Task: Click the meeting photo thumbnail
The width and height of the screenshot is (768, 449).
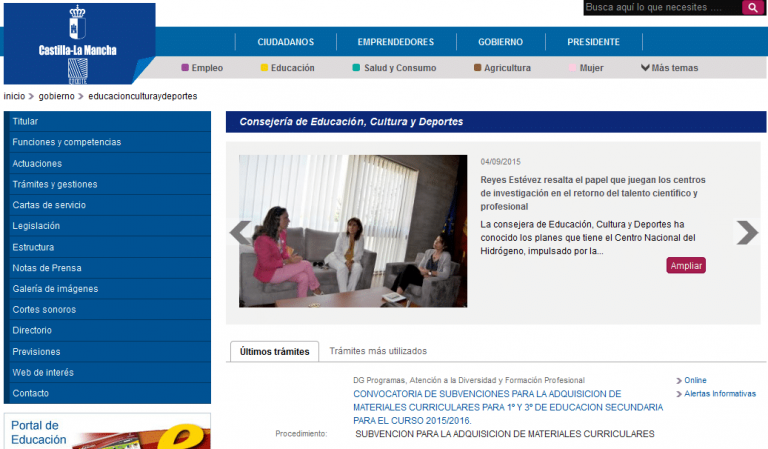Action: (x=353, y=231)
